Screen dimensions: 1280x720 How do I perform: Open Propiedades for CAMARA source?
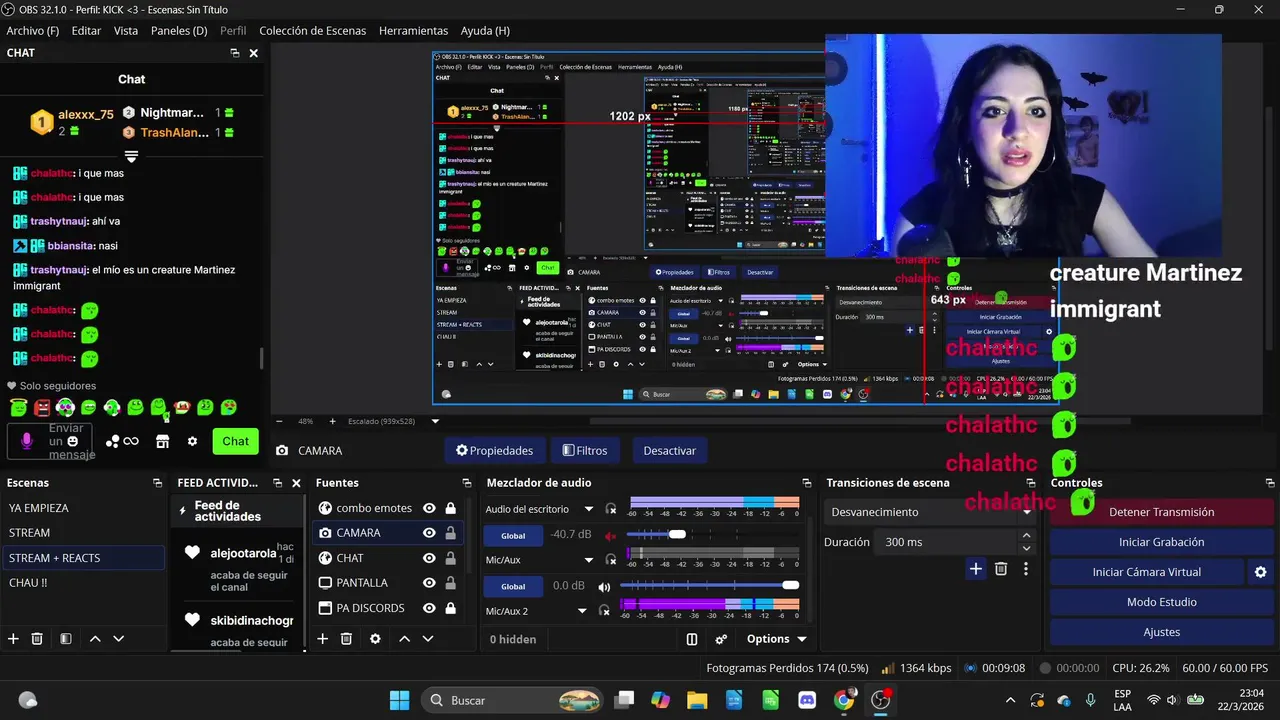[494, 451]
